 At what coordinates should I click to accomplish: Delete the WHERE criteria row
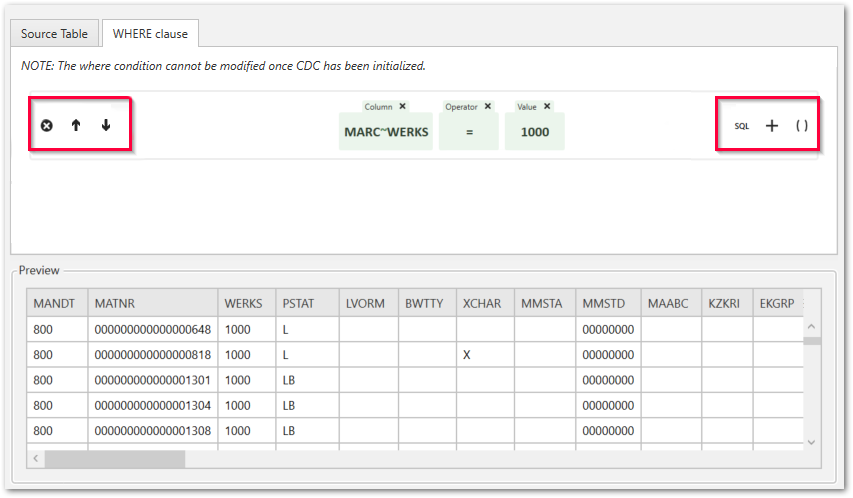[x=46, y=126]
